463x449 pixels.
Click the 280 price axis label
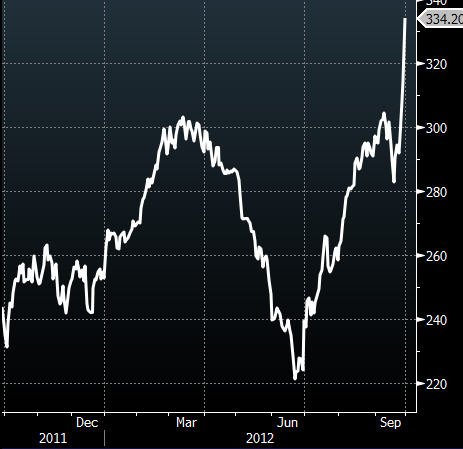pos(436,192)
